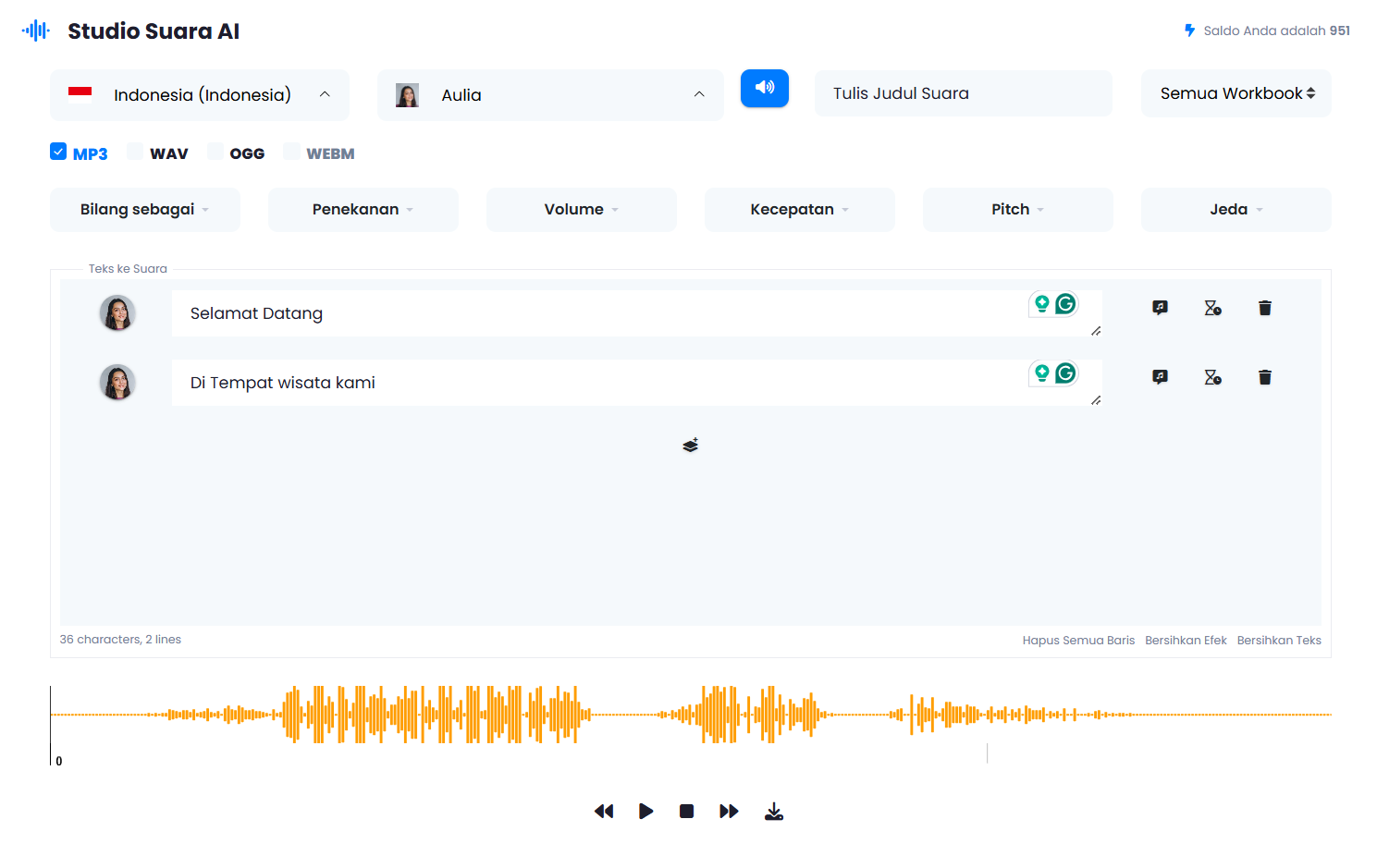Open the Indonesia language dropdown
Screen dimensions: 1377x868
pyautogui.click(x=200, y=95)
